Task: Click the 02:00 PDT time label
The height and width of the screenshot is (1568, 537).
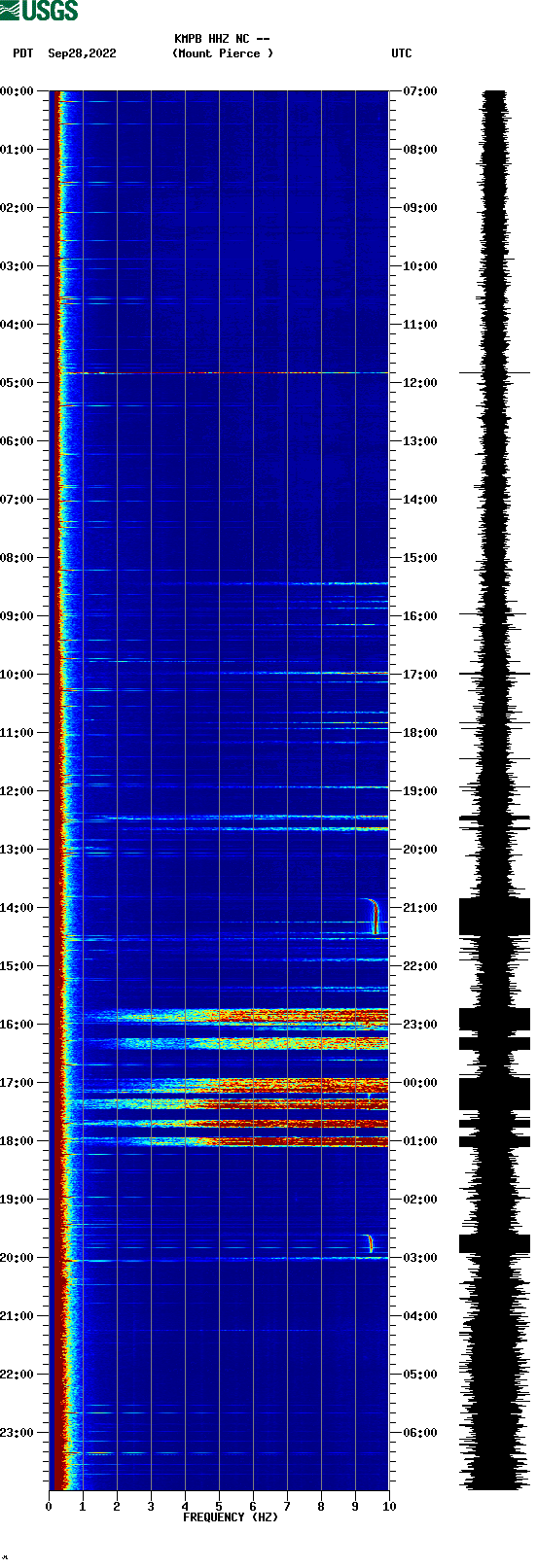Action: point(17,208)
